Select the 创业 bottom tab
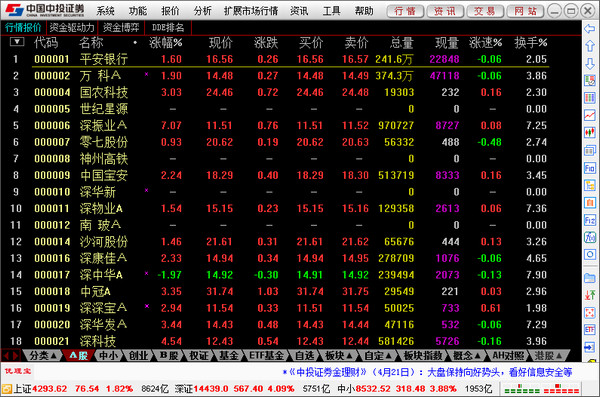Screen dimensions: 600x397 click(138, 356)
